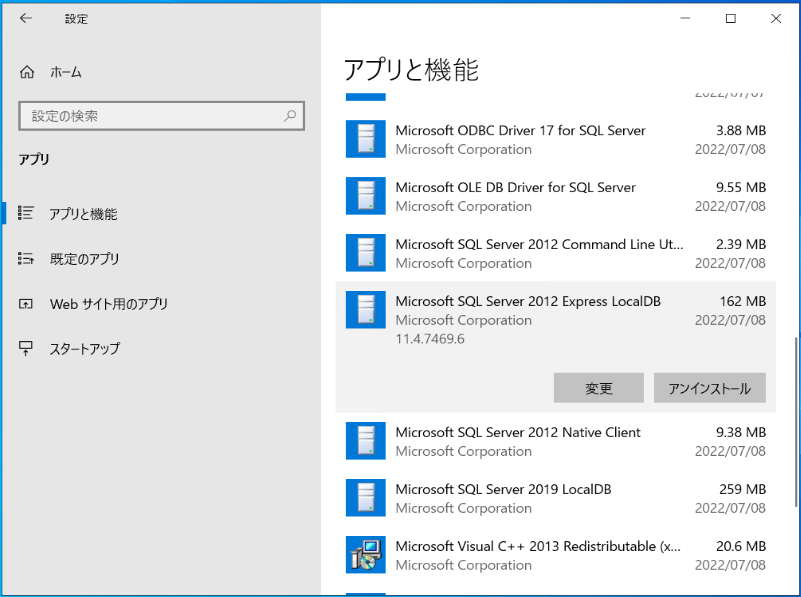
Task: Click Visual C++ 2013 Redistributable installer icon
Action: (365, 555)
